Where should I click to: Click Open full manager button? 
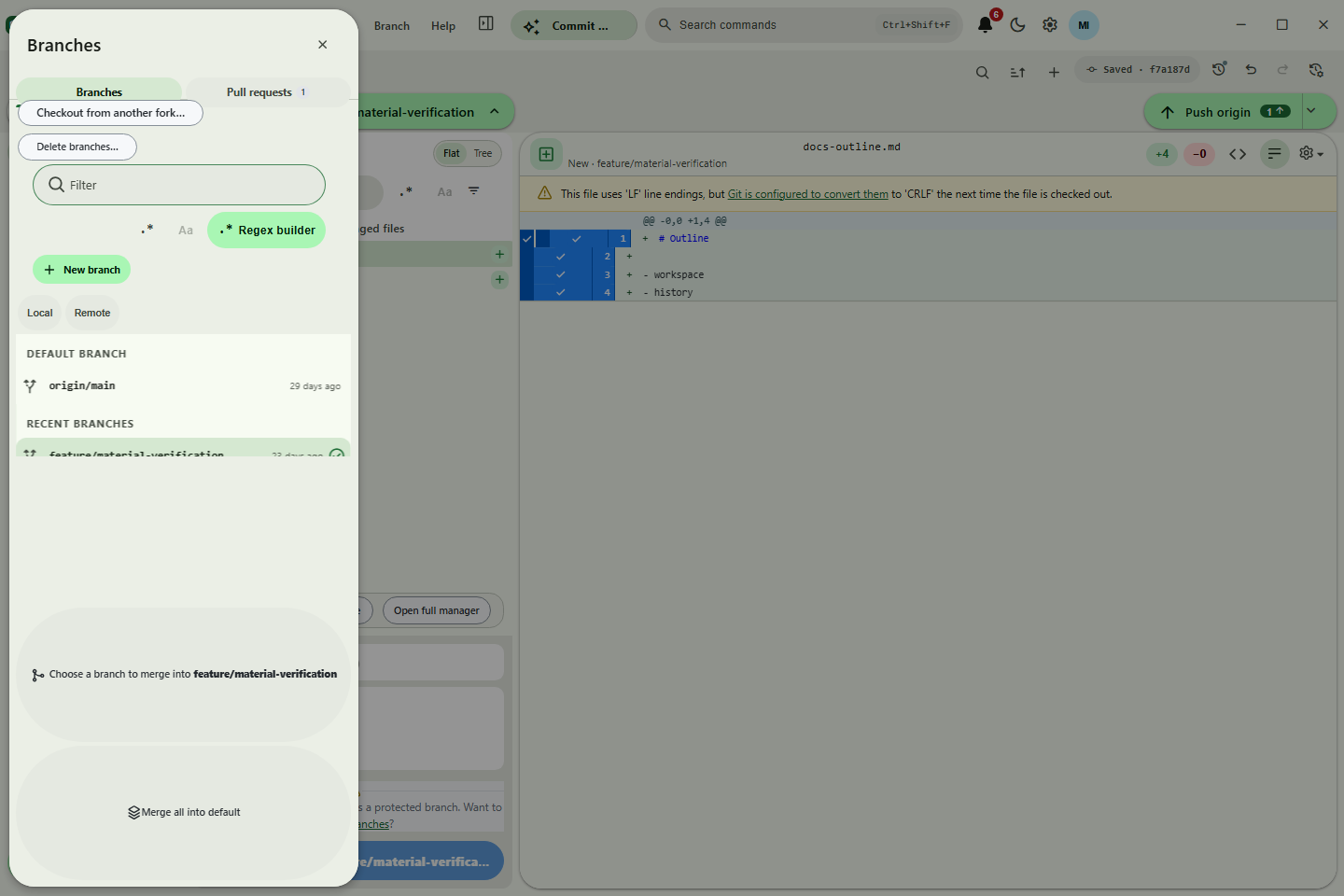(x=436, y=610)
